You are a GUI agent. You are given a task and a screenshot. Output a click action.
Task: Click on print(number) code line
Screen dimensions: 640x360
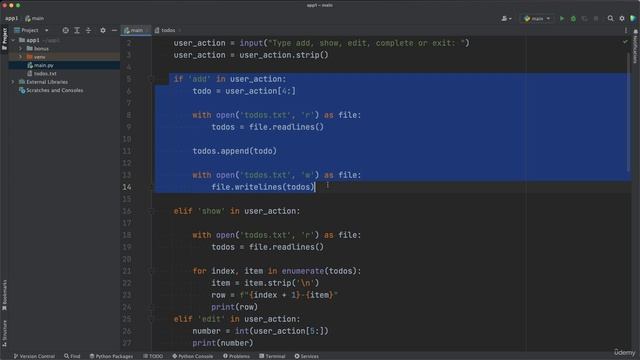point(223,343)
